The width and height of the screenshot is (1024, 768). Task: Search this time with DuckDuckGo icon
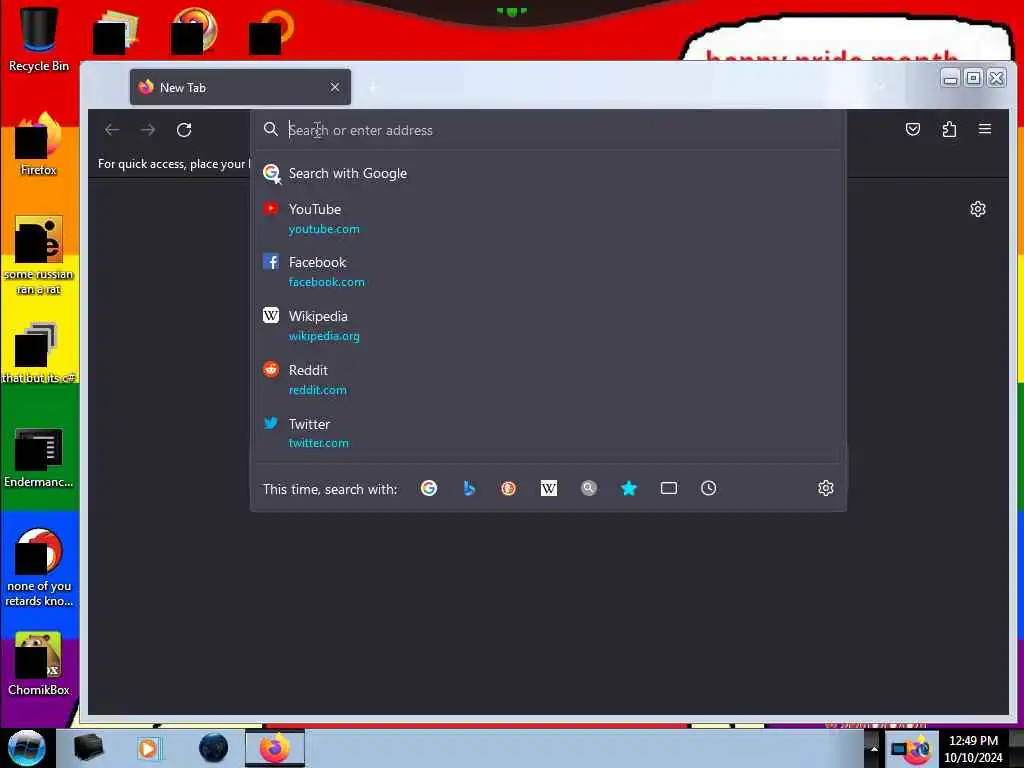(x=509, y=488)
